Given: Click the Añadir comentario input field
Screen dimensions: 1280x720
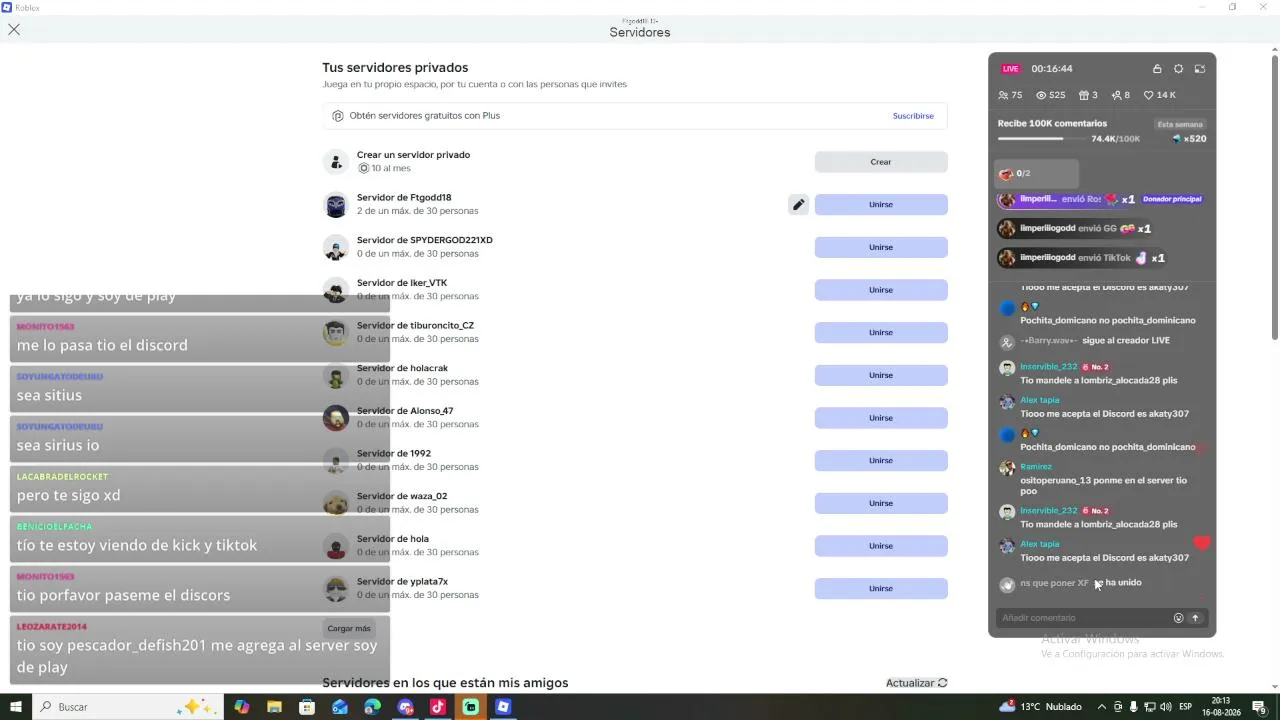Looking at the screenshot, I should click(x=1085, y=618).
